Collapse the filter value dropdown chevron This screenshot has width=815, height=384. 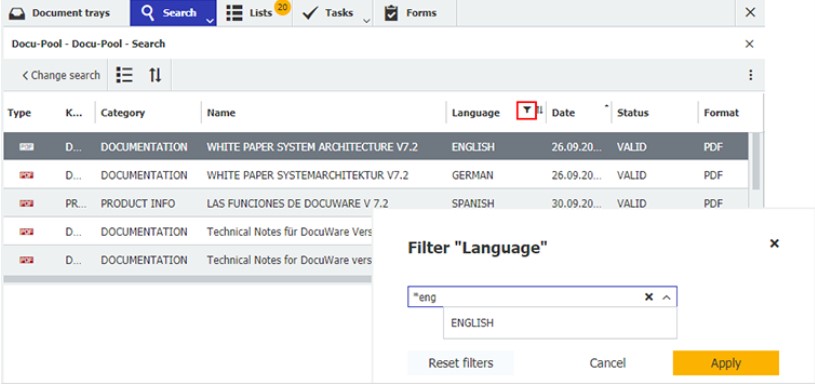666,297
